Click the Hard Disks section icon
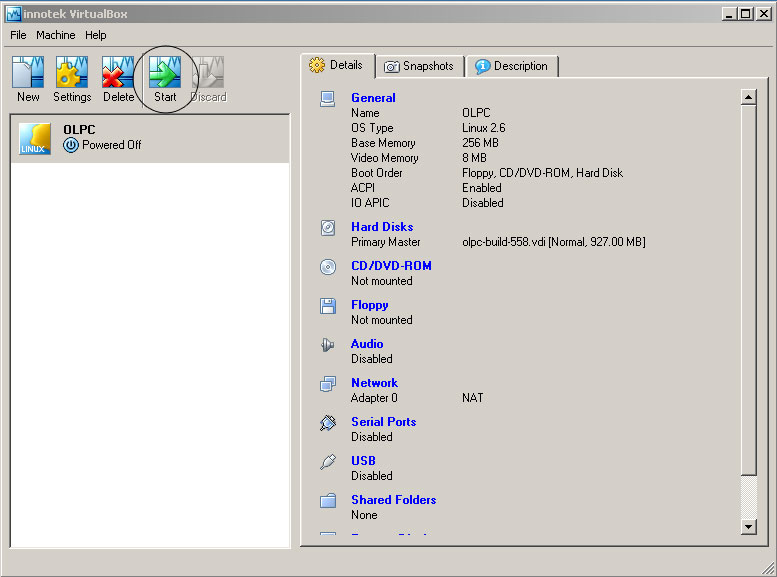The width and height of the screenshot is (777, 577). point(328,228)
